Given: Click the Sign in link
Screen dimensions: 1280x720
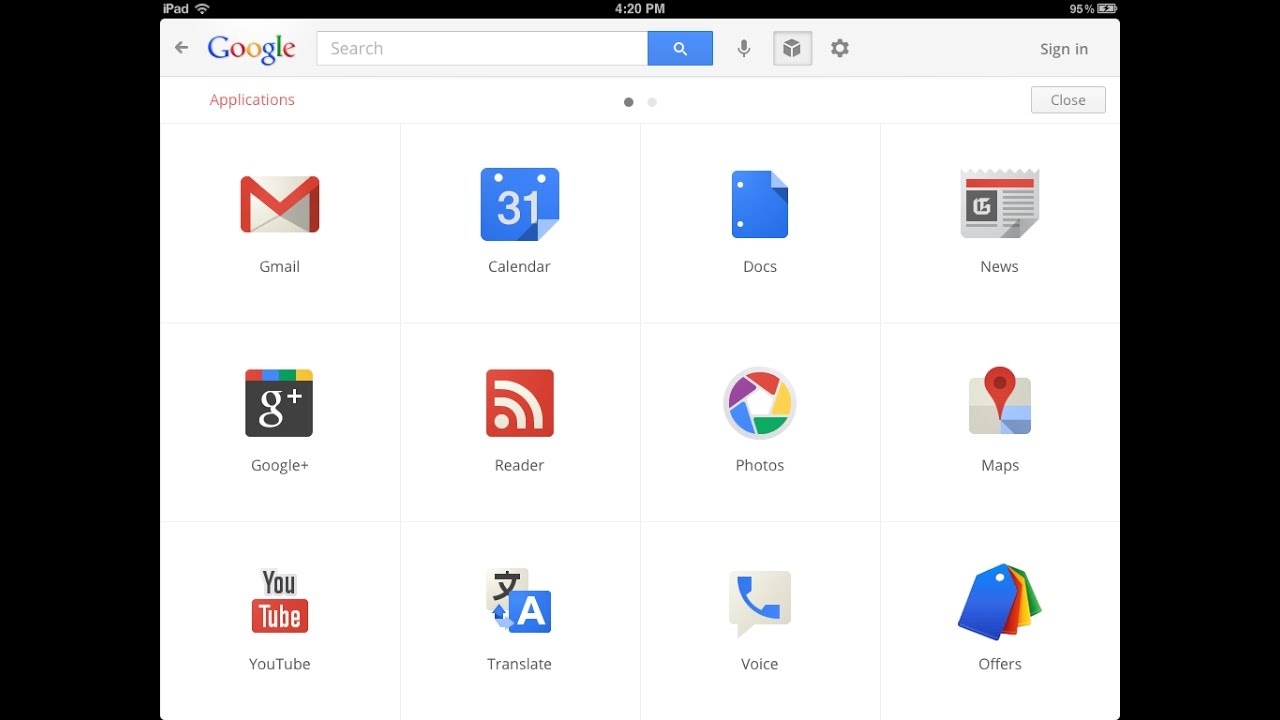Looking at the screenshot, I should click(x=1064, y=49).
